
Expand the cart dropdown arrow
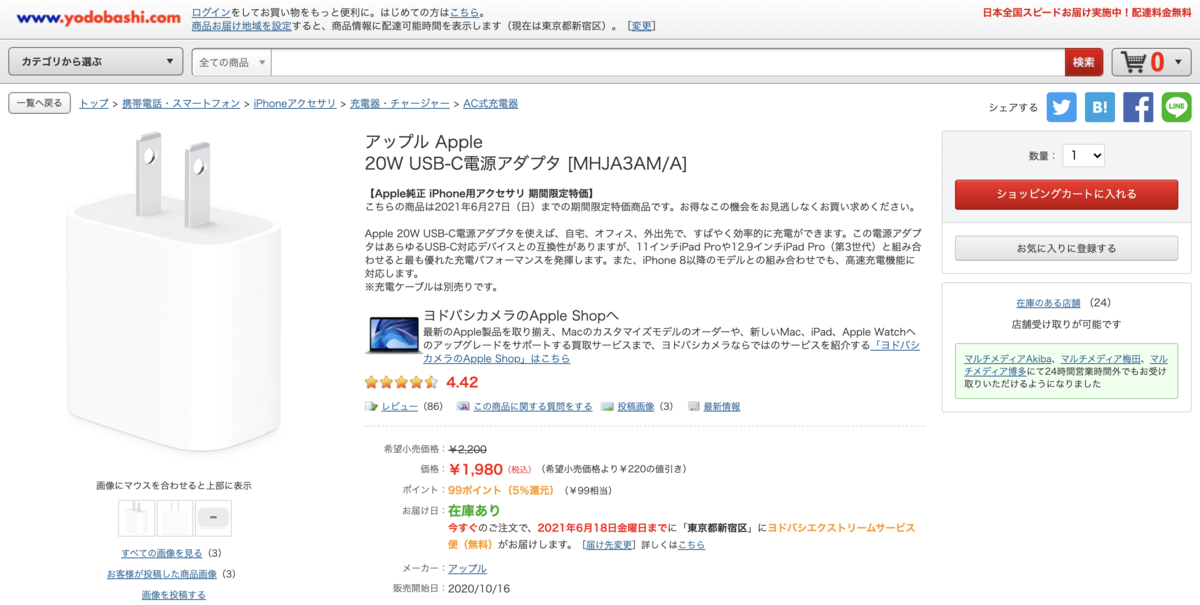click(1177, 62)
